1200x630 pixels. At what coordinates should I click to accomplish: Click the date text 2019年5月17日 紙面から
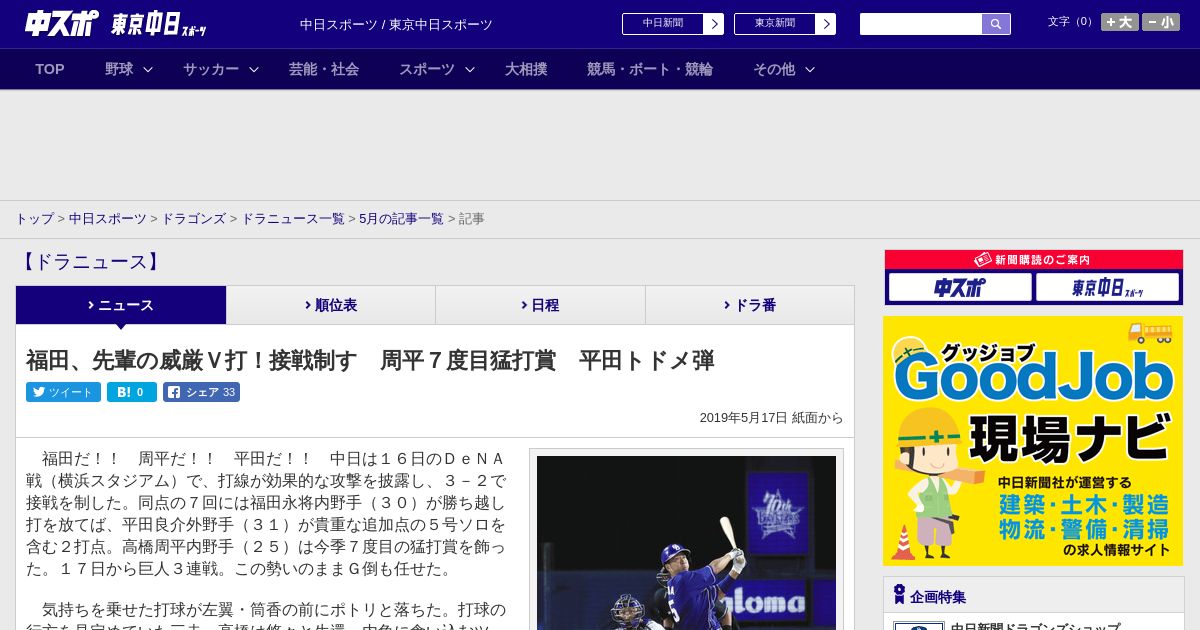771,418
